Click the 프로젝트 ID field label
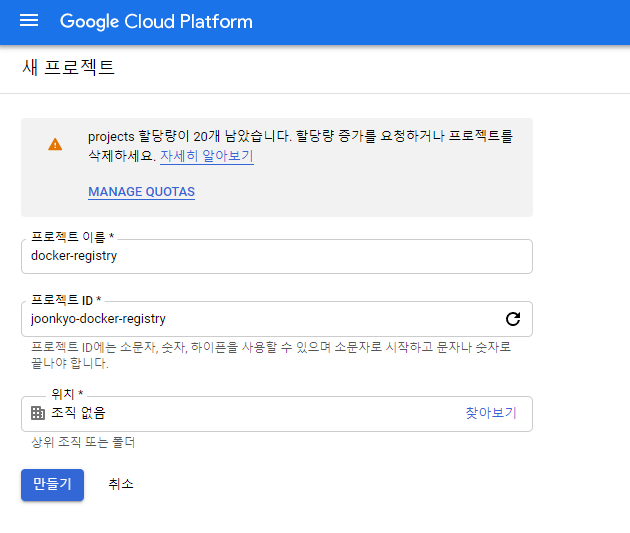Screen dimensions: 630x533 point(66,300)
